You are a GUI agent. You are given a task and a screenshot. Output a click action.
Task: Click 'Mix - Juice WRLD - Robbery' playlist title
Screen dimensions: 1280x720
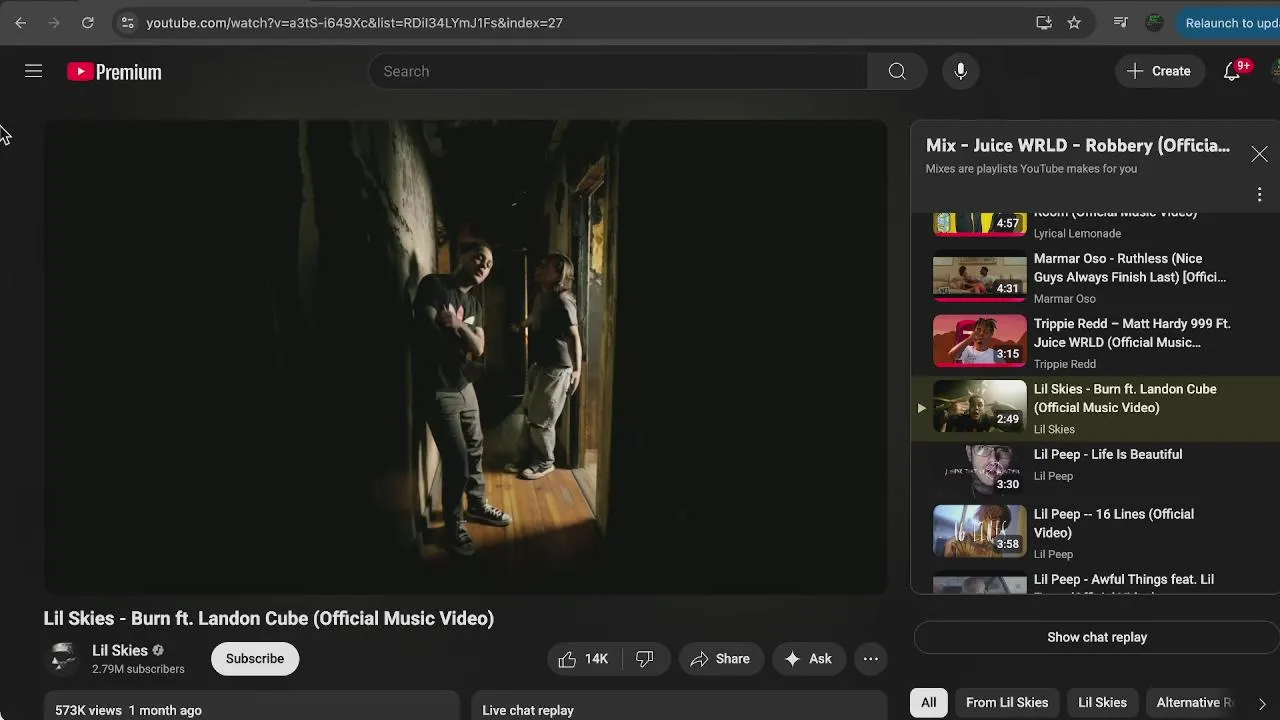click(1078, 145)
